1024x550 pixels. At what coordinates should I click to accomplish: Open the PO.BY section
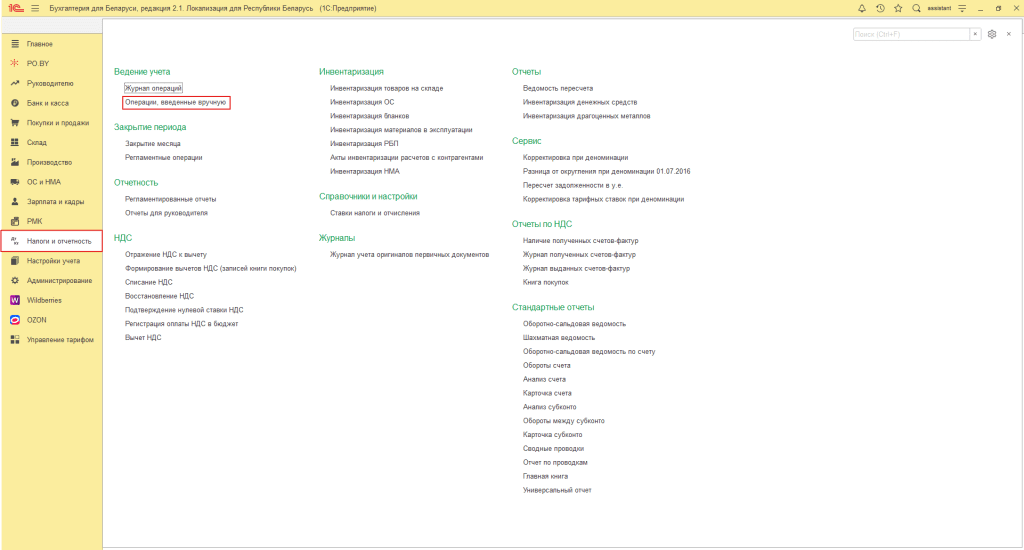(38, 63)
